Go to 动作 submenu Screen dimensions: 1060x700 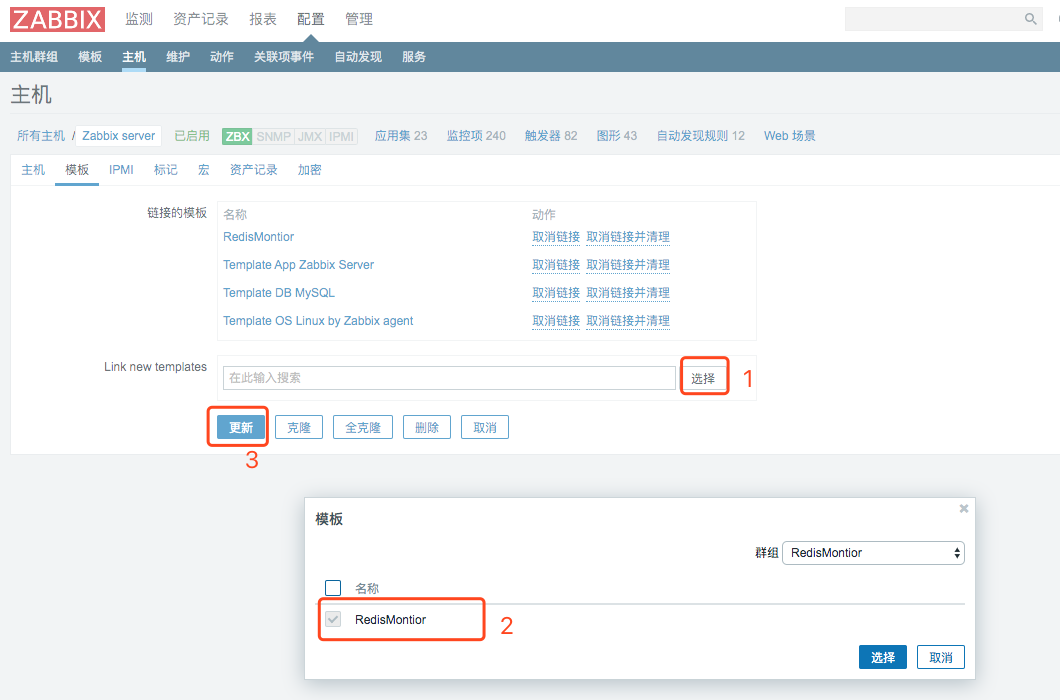pyautogui.click(x=222, y=57)
